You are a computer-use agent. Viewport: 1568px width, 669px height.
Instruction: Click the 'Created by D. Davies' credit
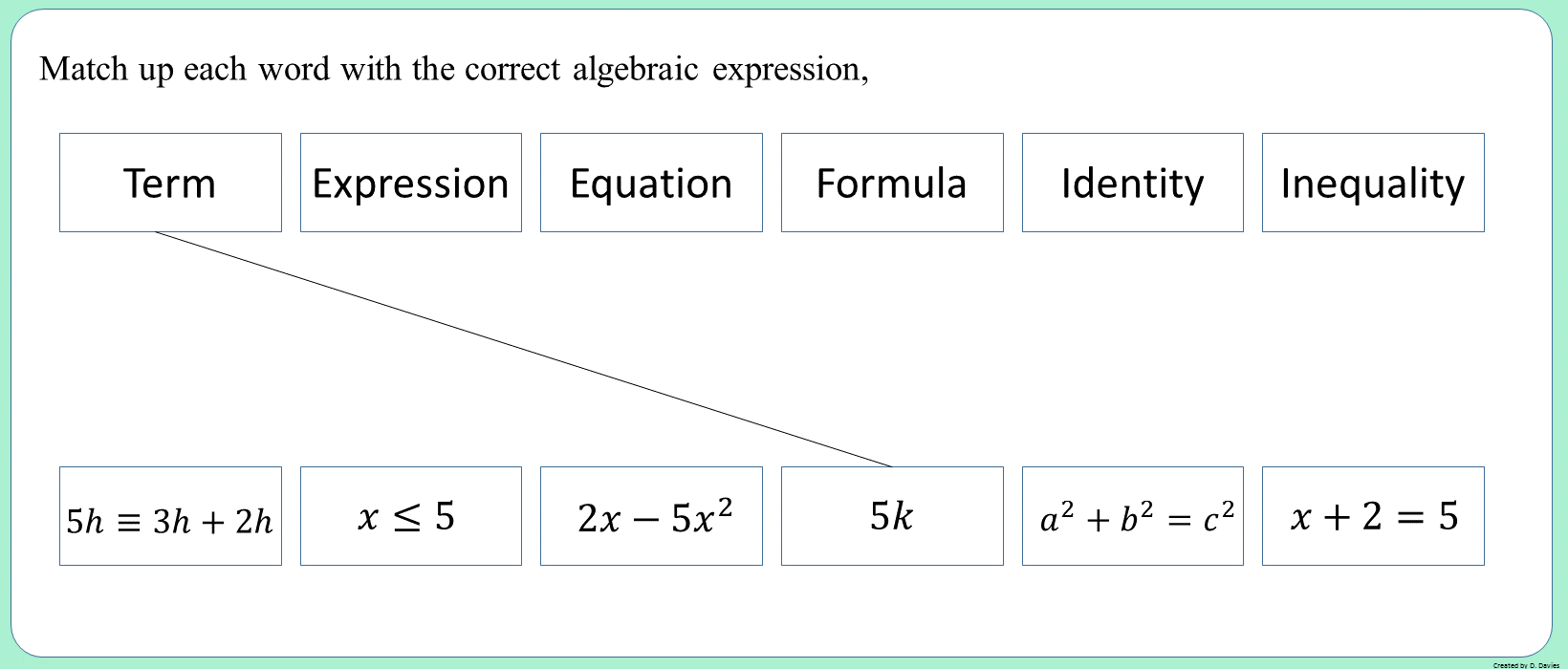click(1526, 664)
